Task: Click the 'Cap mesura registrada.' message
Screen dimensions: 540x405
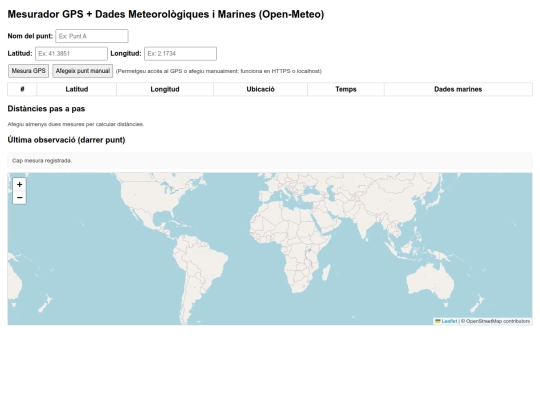Action: click(42, 160)
